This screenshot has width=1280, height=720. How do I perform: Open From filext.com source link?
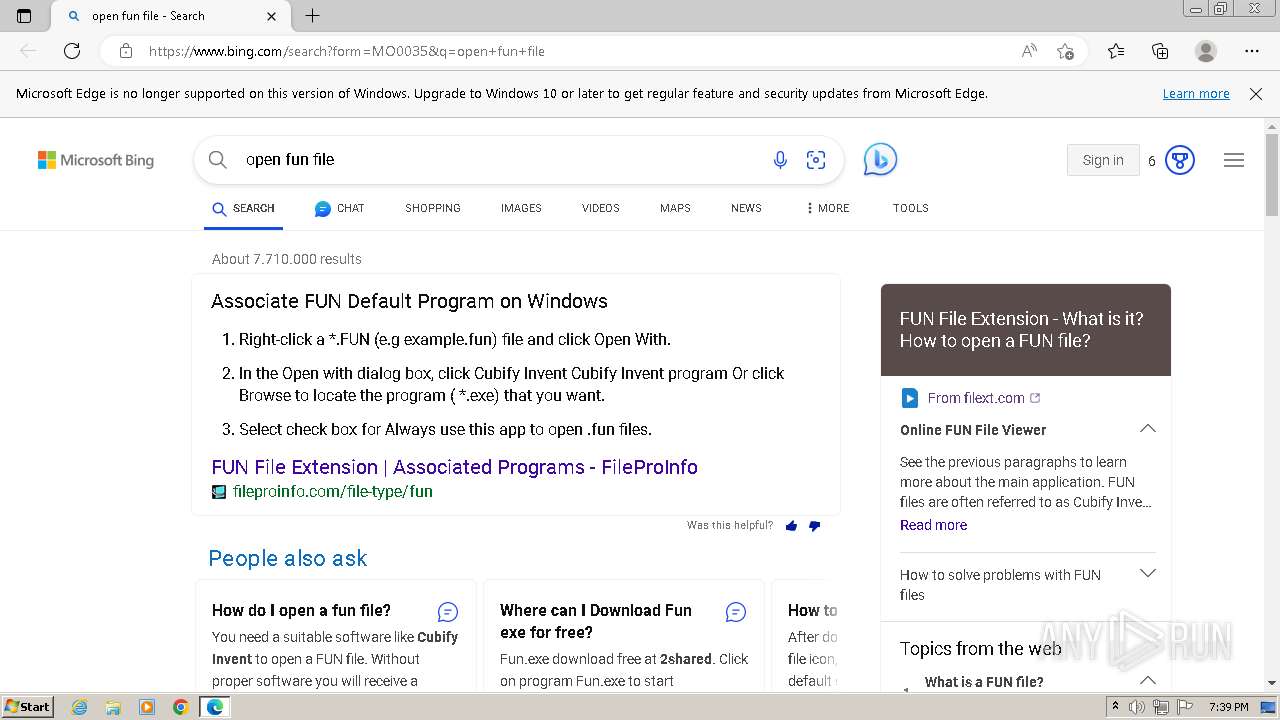tap(975, 398)
